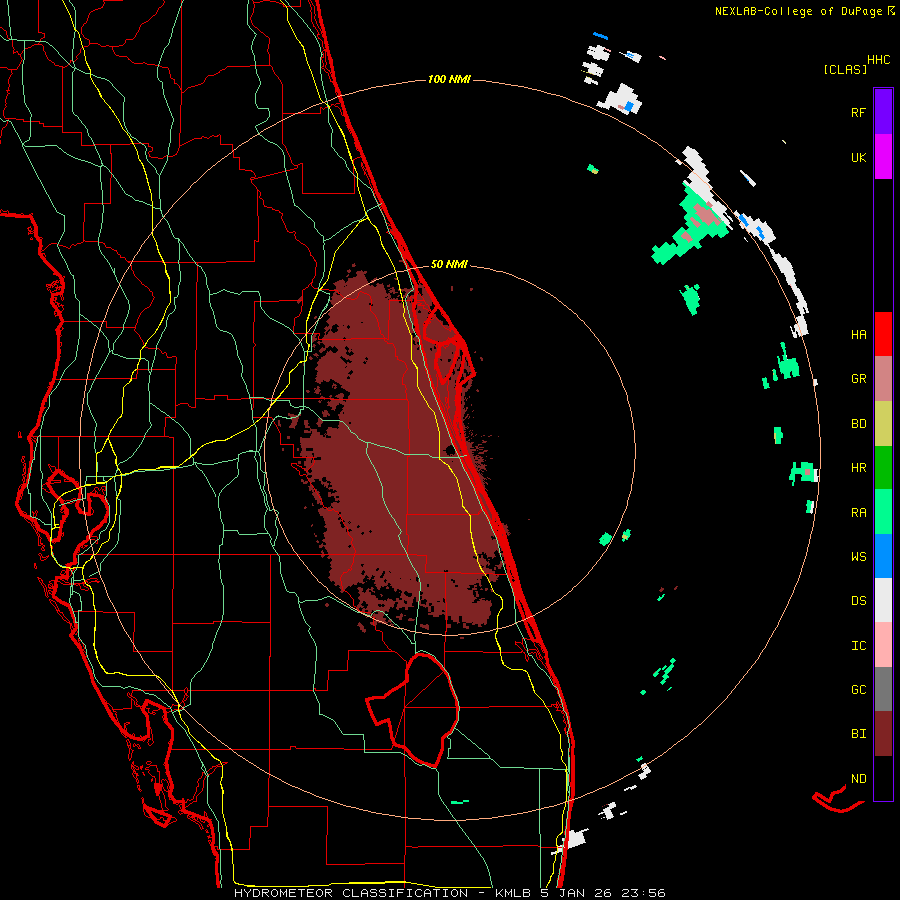Screen dimensions: 900x900
Task: Click the RF legend label
Action: click(858, 112)
